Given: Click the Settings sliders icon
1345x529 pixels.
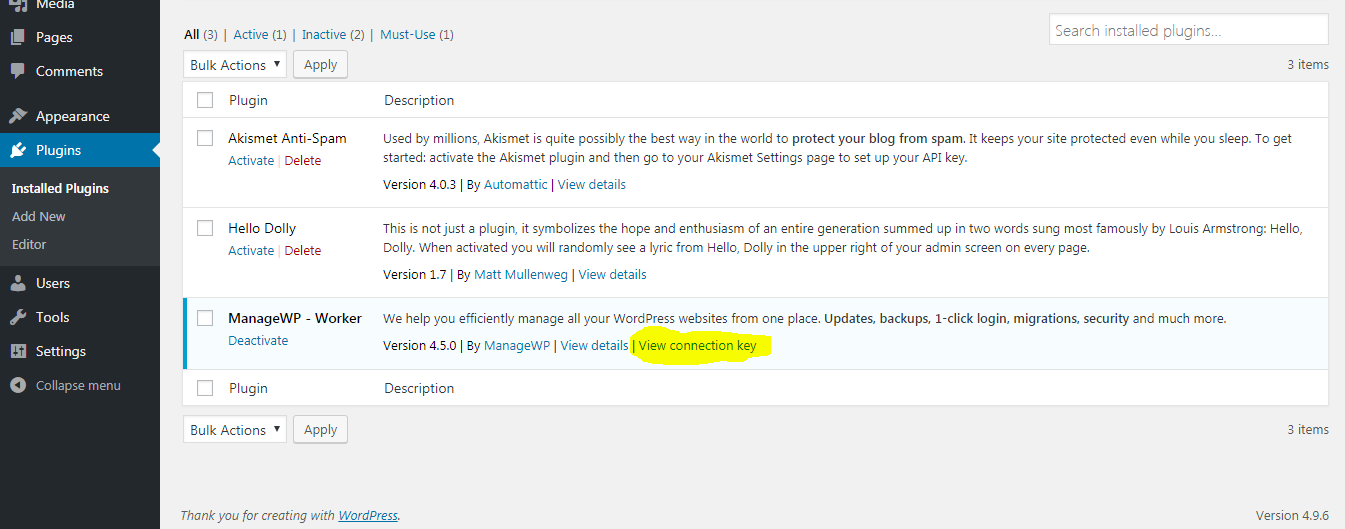Looking at the screenshot, I should (x=18, y=352).
